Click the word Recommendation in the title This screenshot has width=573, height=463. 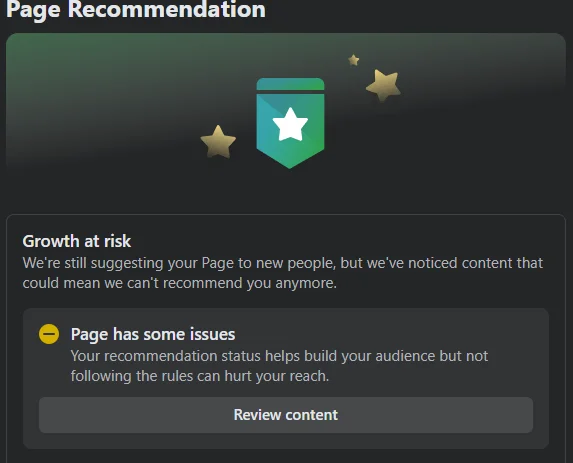[167, 9]
